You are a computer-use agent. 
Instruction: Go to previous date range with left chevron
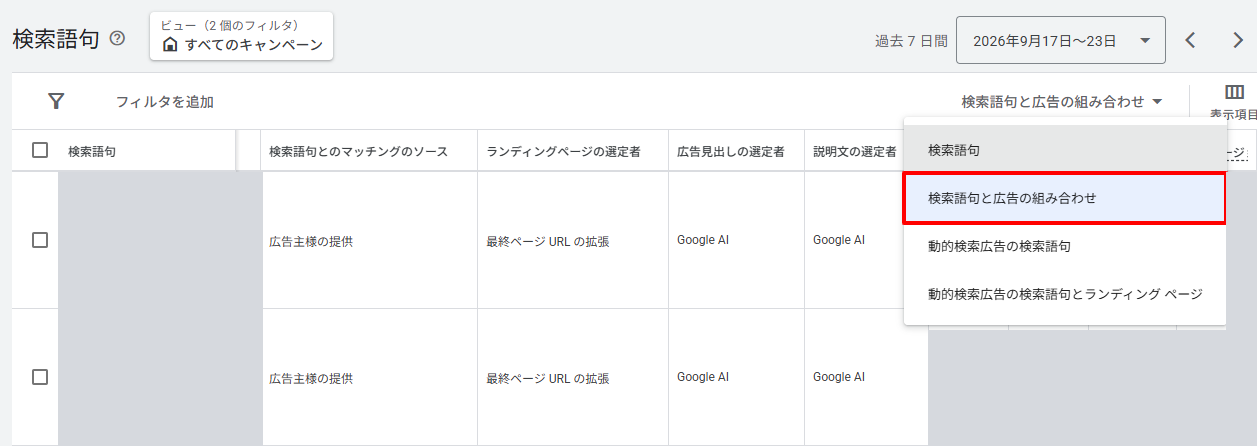[1190, 40]
